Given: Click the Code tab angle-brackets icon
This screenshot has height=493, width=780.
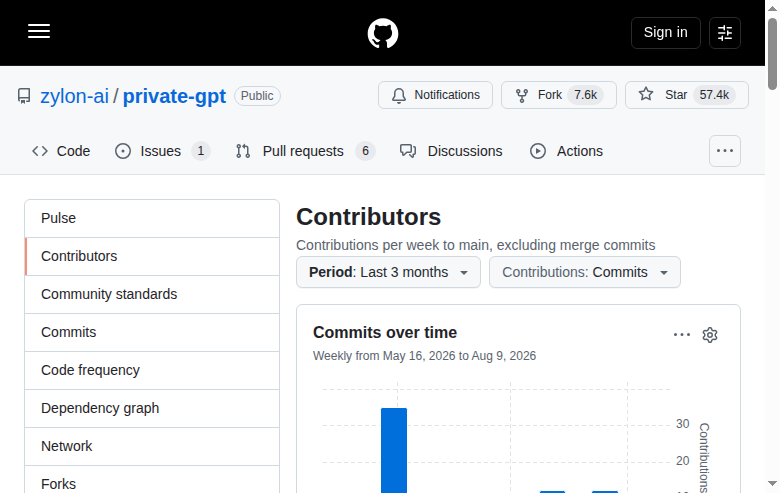Looking at the screenshot, I should (x=40, y=151).
